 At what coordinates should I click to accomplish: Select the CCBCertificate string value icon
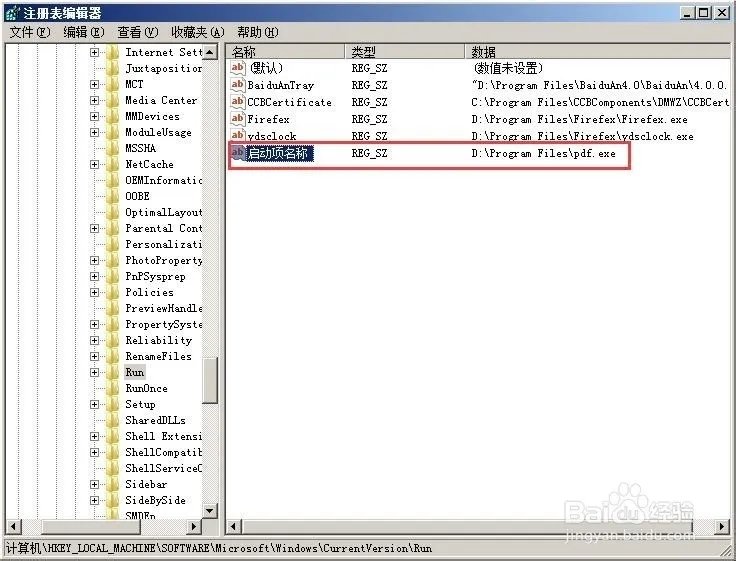click(x=238, y=102)
